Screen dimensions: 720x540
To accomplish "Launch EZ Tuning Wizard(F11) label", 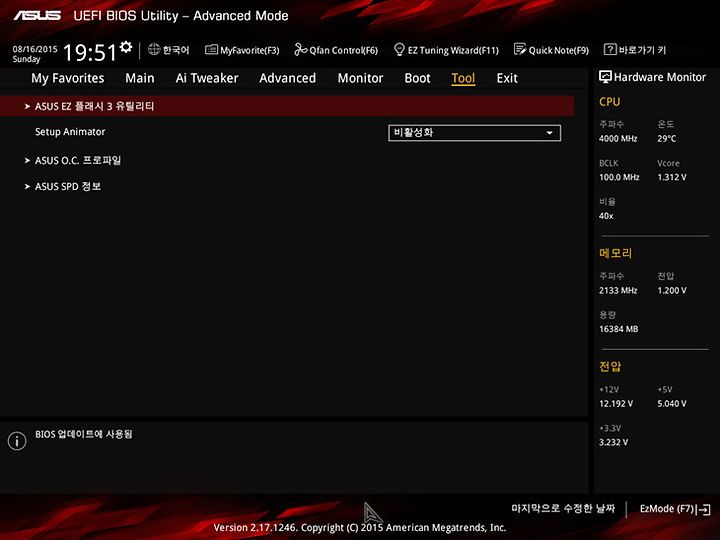I will [x=453, y=50].
